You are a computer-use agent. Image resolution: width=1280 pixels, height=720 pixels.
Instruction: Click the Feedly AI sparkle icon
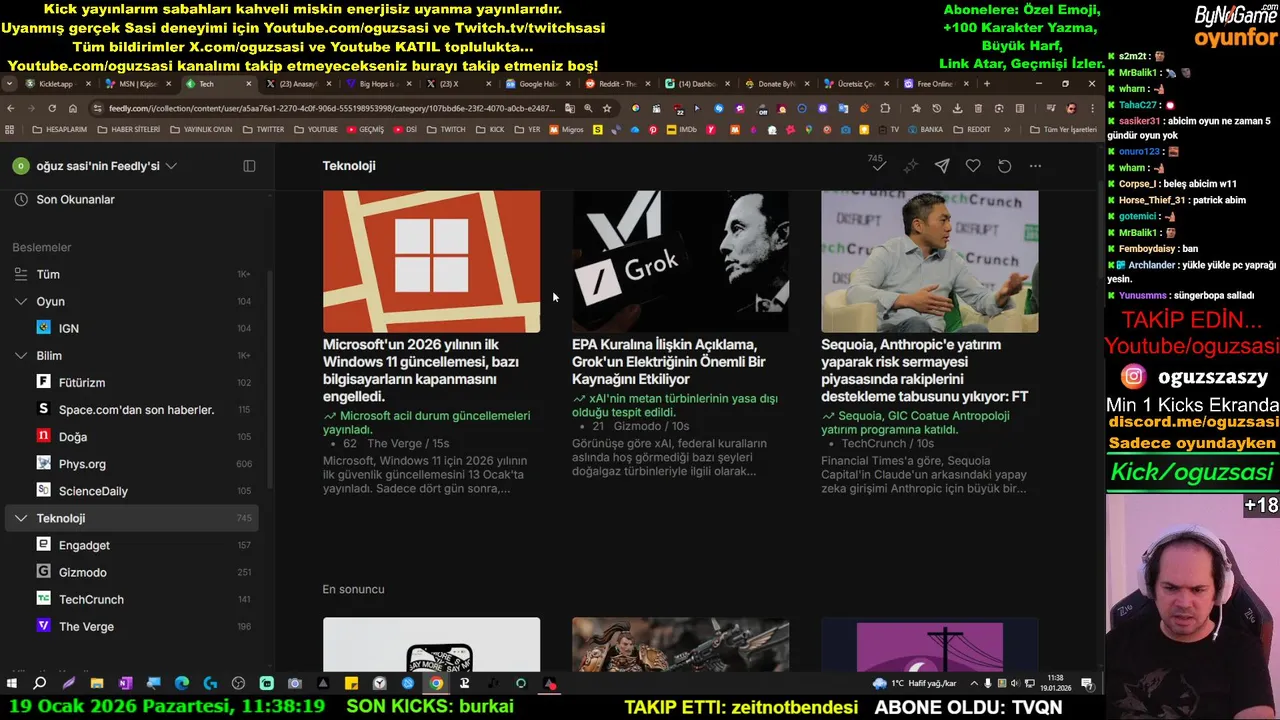click(910, 166)
